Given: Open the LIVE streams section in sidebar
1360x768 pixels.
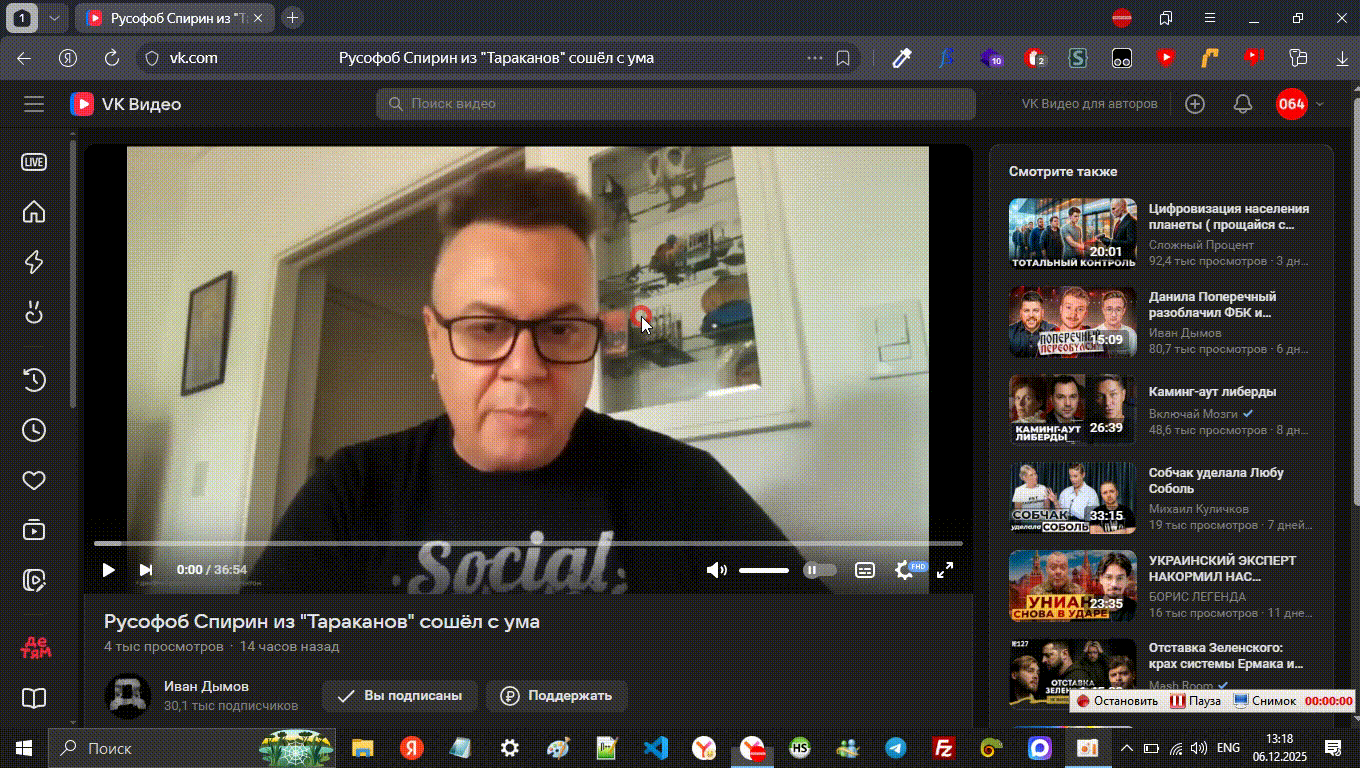Looking at the screenshot, I should click(34, 162).
